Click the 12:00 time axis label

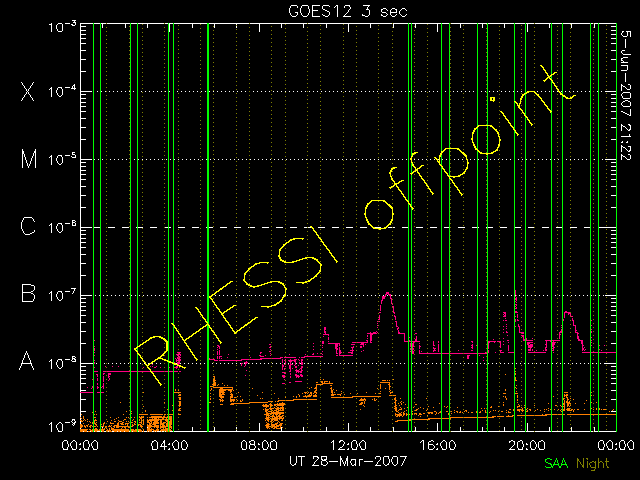[348, 445]
